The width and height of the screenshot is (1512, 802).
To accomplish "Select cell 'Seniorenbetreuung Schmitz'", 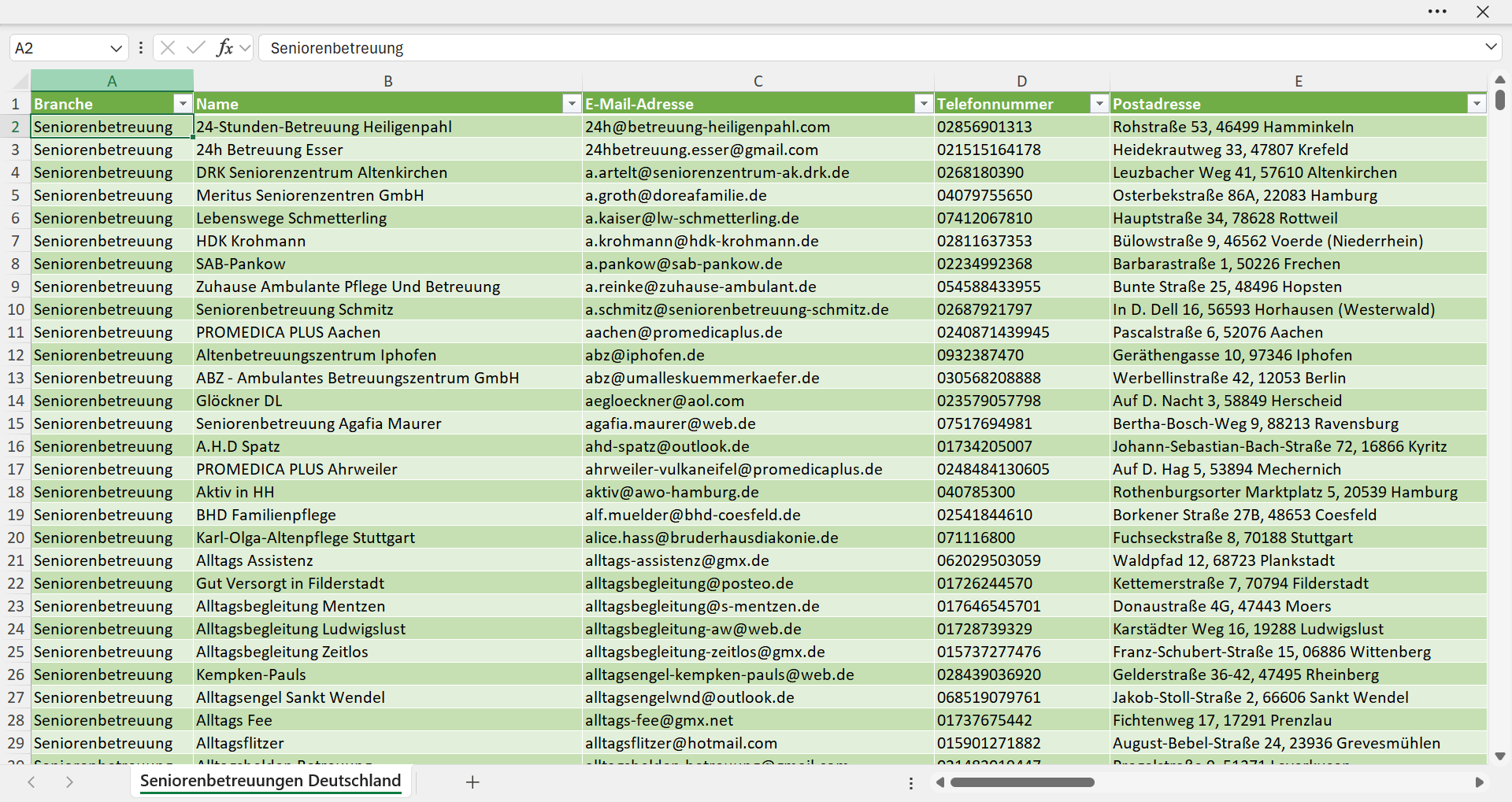I will tap(388, 309).
